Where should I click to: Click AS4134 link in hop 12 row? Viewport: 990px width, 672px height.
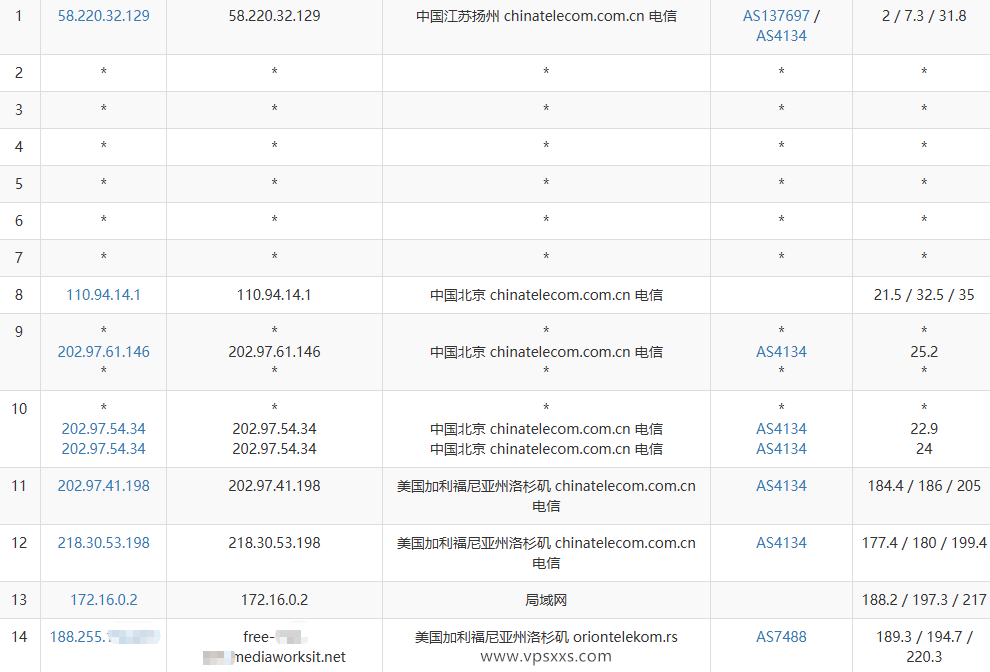pos(781,543)
